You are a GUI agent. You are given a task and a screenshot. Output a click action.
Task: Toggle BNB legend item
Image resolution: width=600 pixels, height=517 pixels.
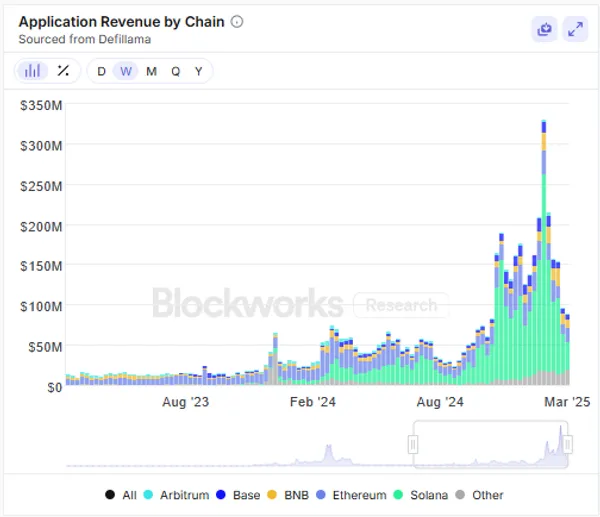289,495
